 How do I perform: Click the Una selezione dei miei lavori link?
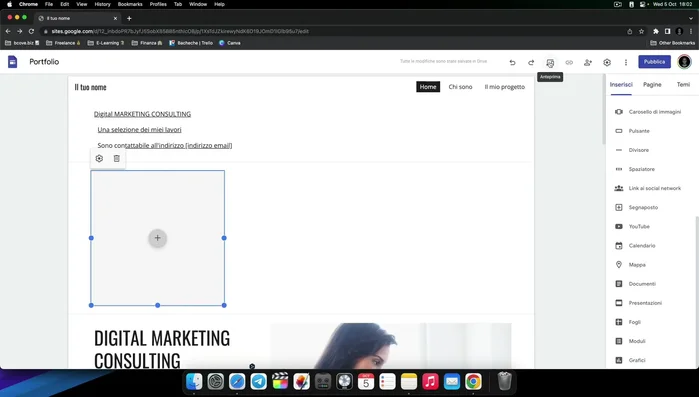(140, 130)
